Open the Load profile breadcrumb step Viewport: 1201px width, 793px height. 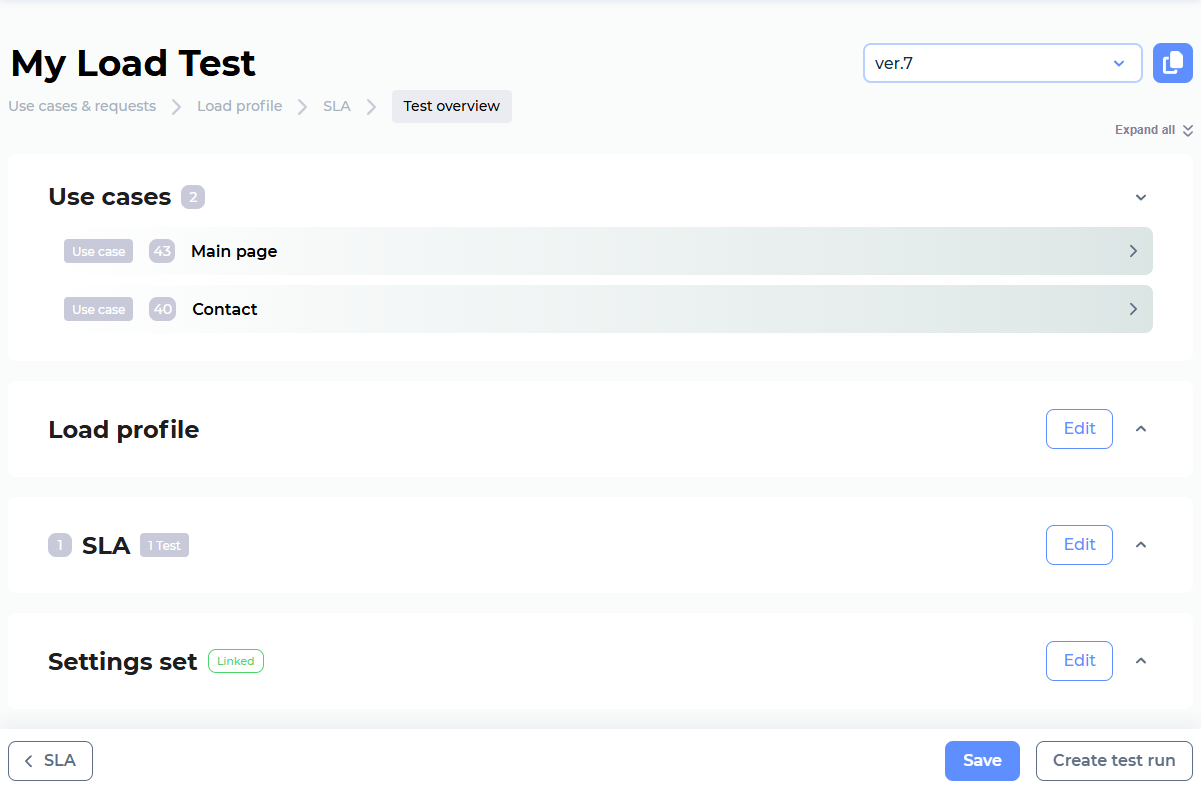[239, 106]
